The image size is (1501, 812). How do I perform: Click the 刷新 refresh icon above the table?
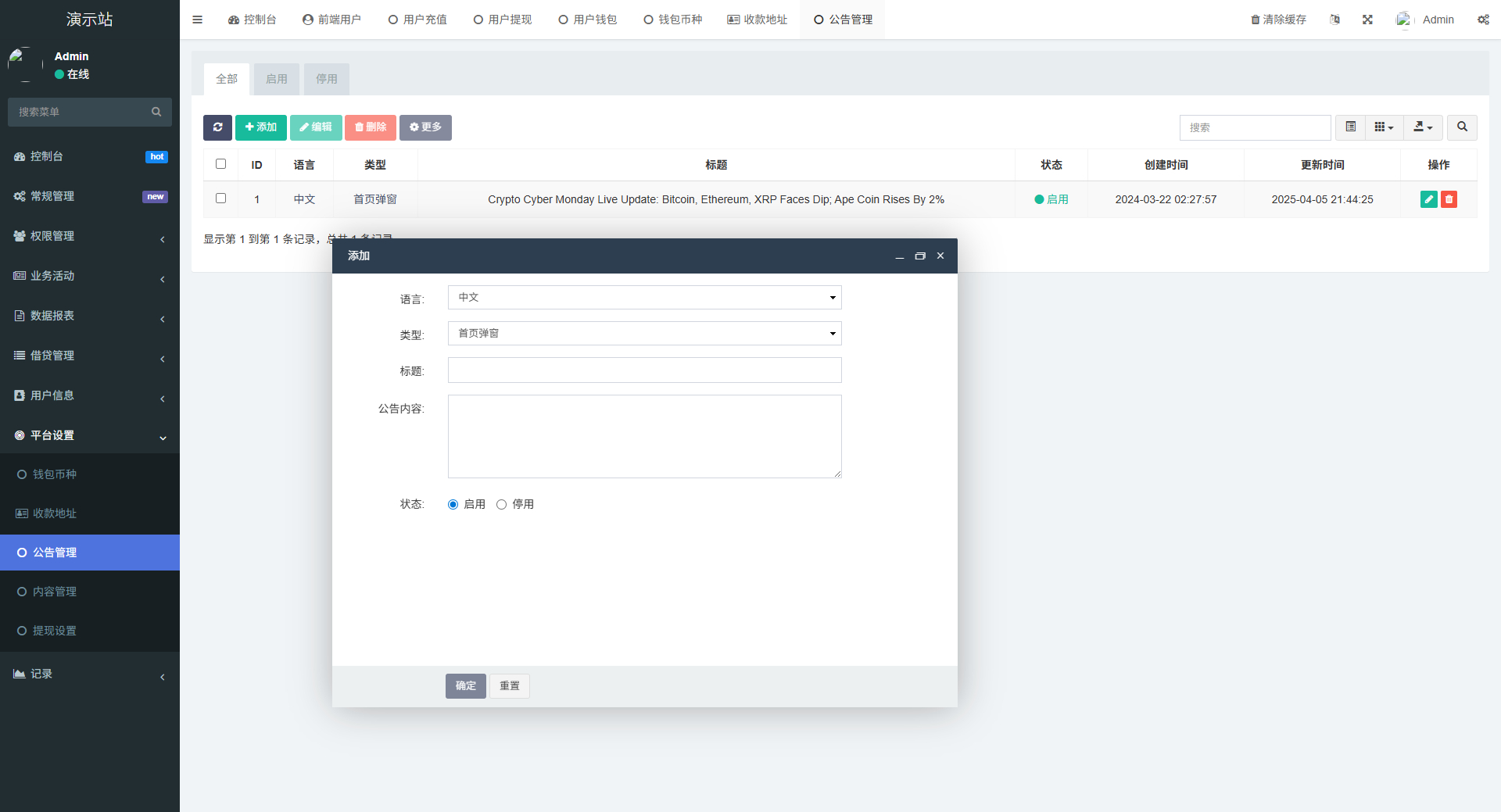click(x=217, y=127)
